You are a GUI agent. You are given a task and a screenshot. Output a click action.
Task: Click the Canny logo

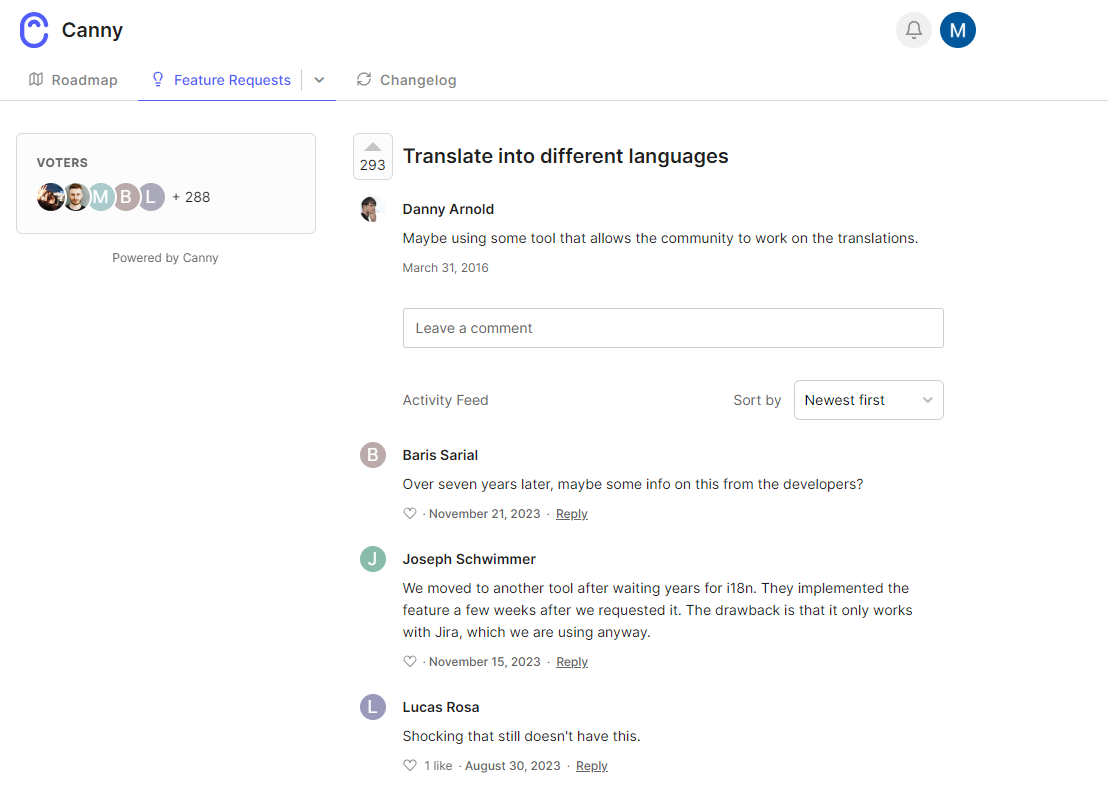point(33,30)
